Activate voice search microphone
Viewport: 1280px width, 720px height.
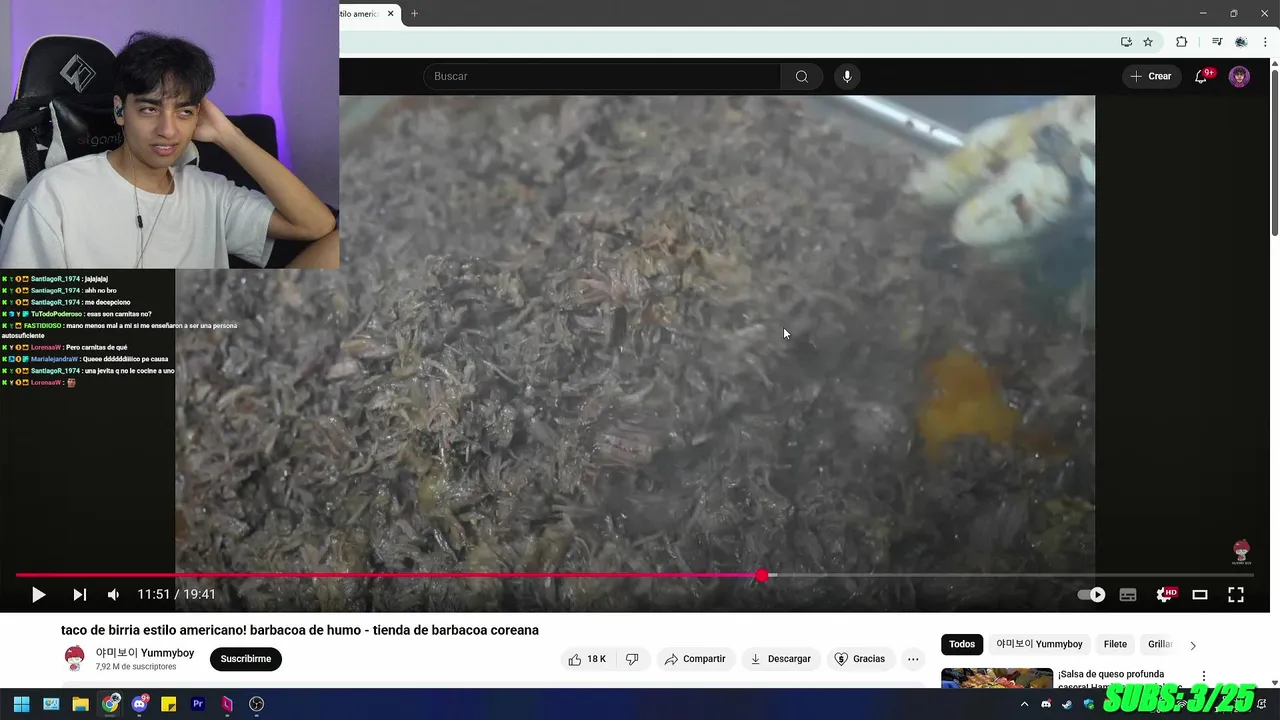(x=847, y=77)
